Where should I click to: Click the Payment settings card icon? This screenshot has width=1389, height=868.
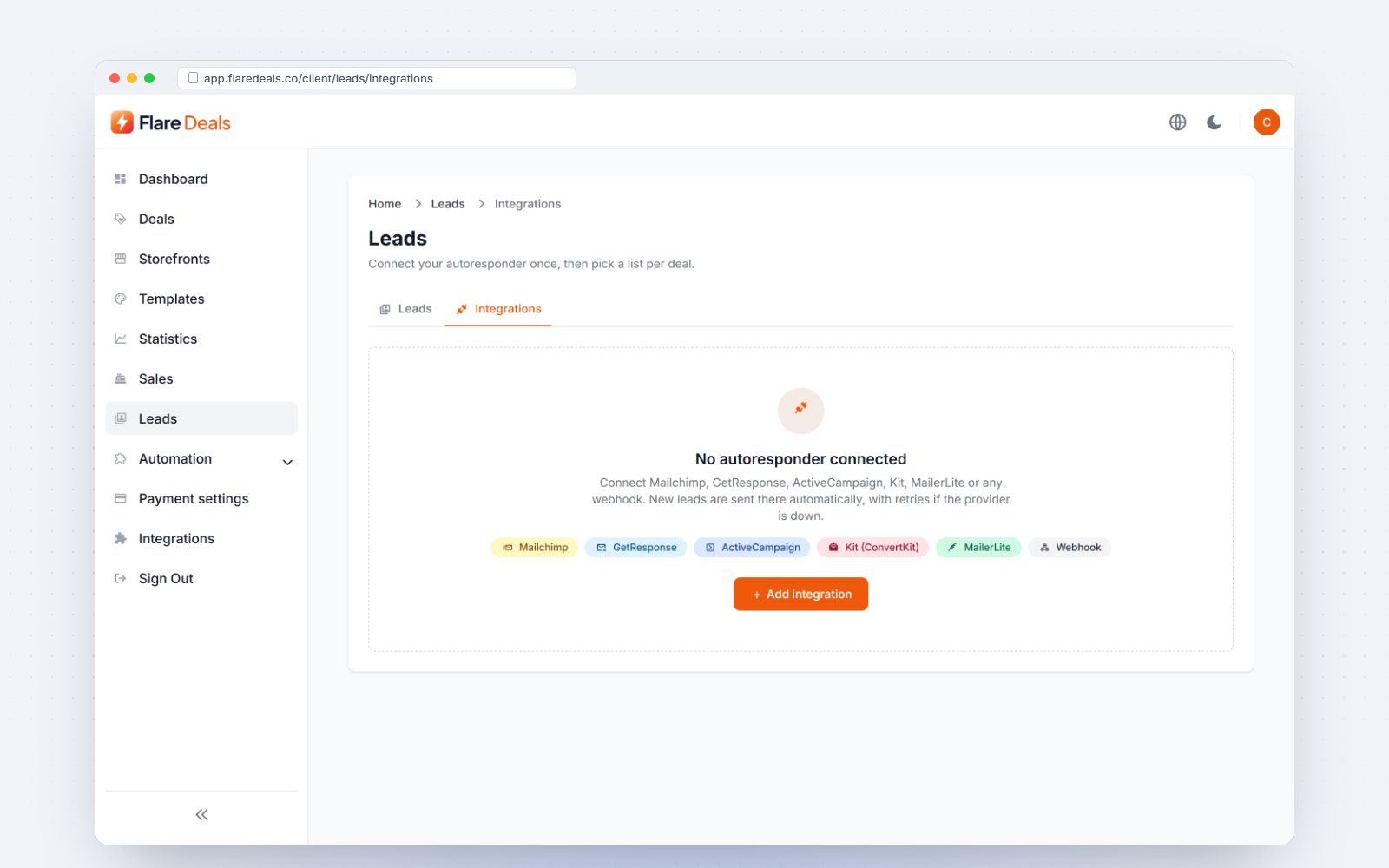121,498
